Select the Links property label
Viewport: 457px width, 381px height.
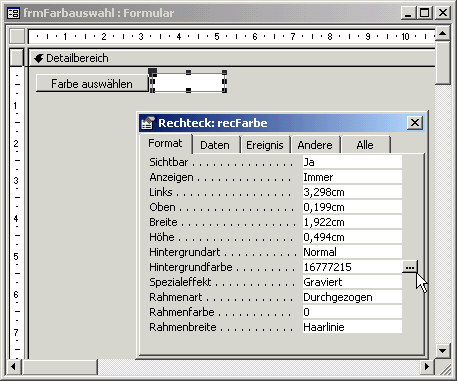(x=161, y=192)
